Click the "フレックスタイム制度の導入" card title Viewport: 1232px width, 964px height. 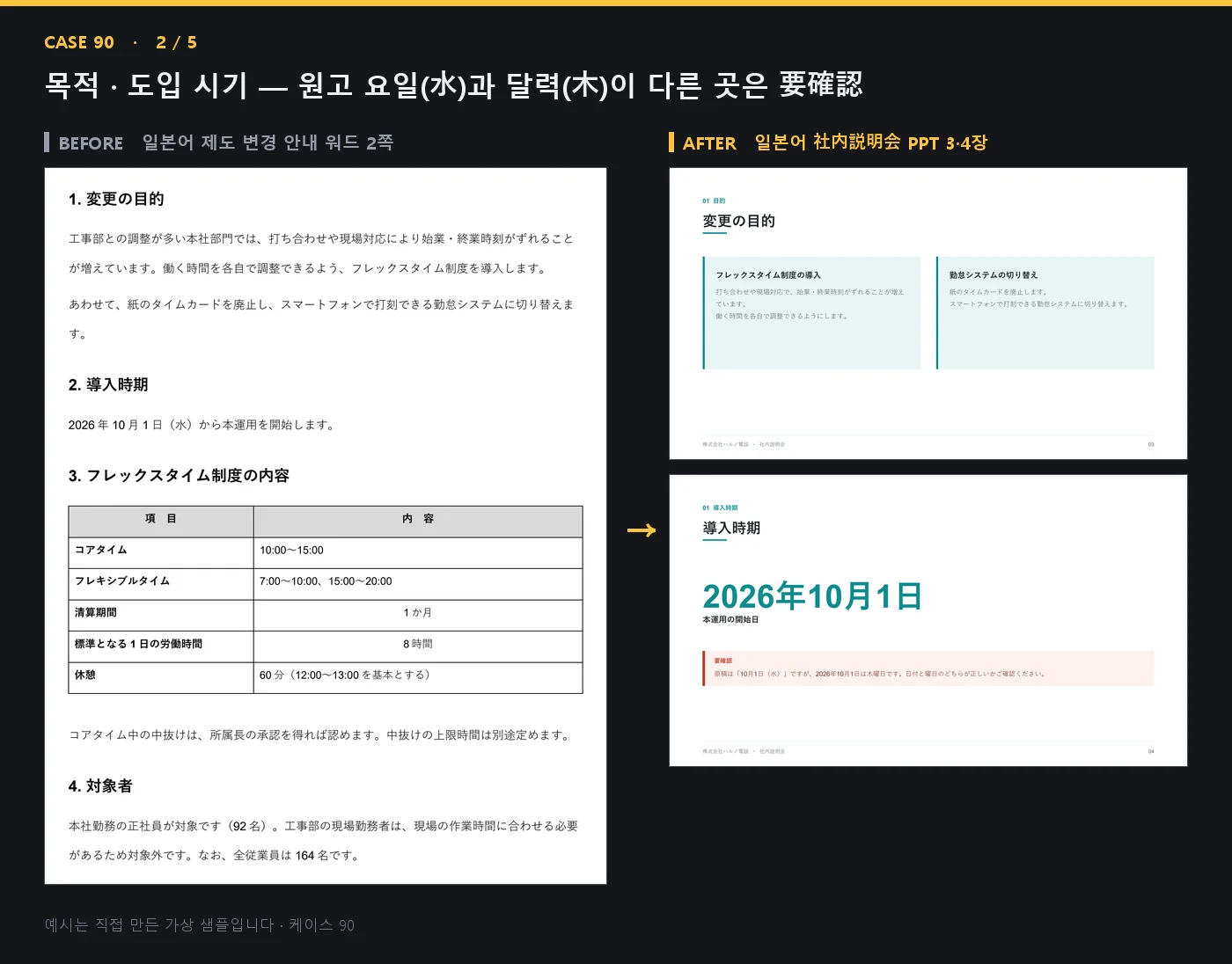768,275
